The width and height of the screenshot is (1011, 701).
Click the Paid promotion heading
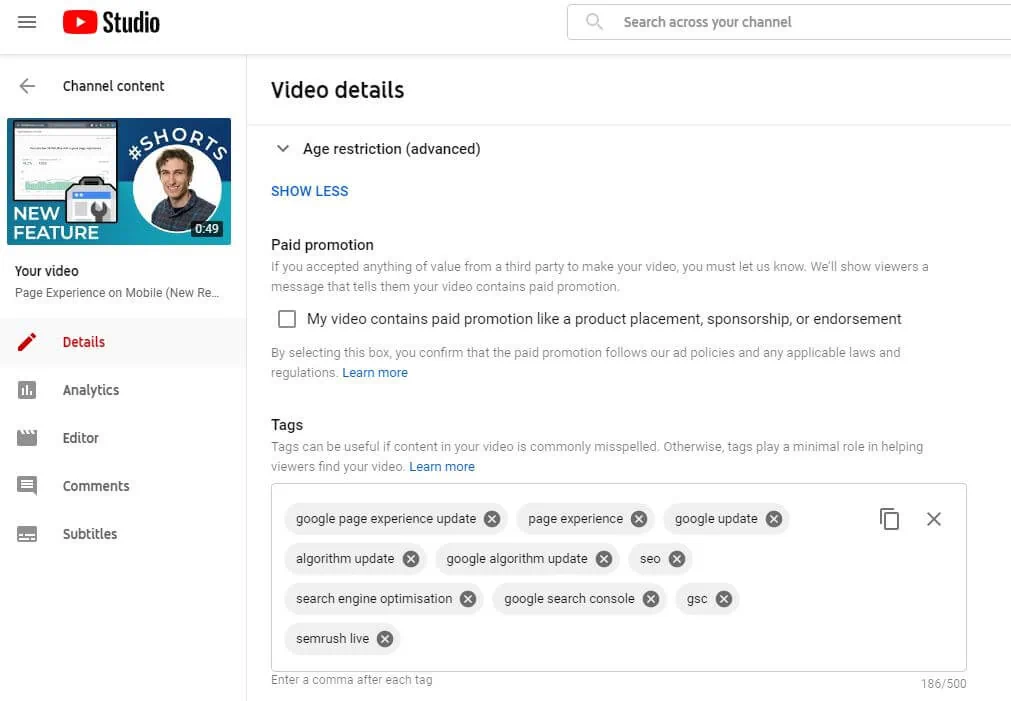[322, 245]
